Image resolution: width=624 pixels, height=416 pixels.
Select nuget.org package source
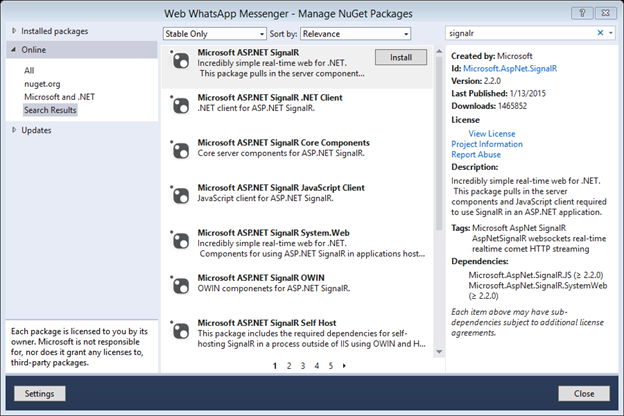(42, 84)
